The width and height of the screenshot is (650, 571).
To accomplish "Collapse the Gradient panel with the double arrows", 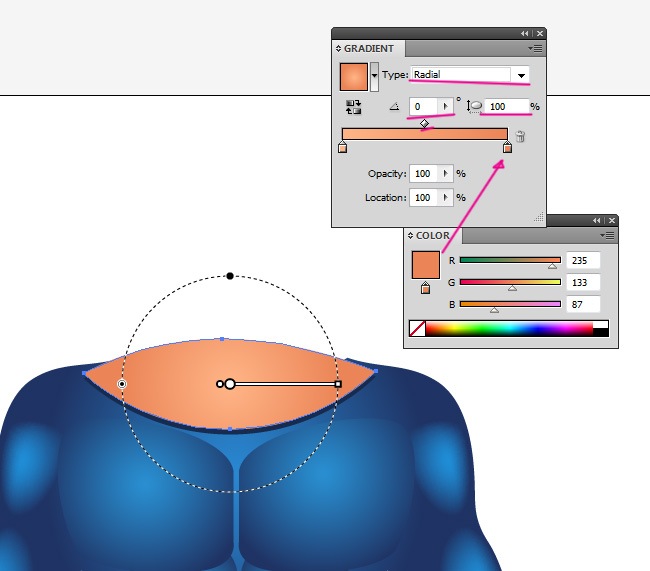I will [525, 34].
